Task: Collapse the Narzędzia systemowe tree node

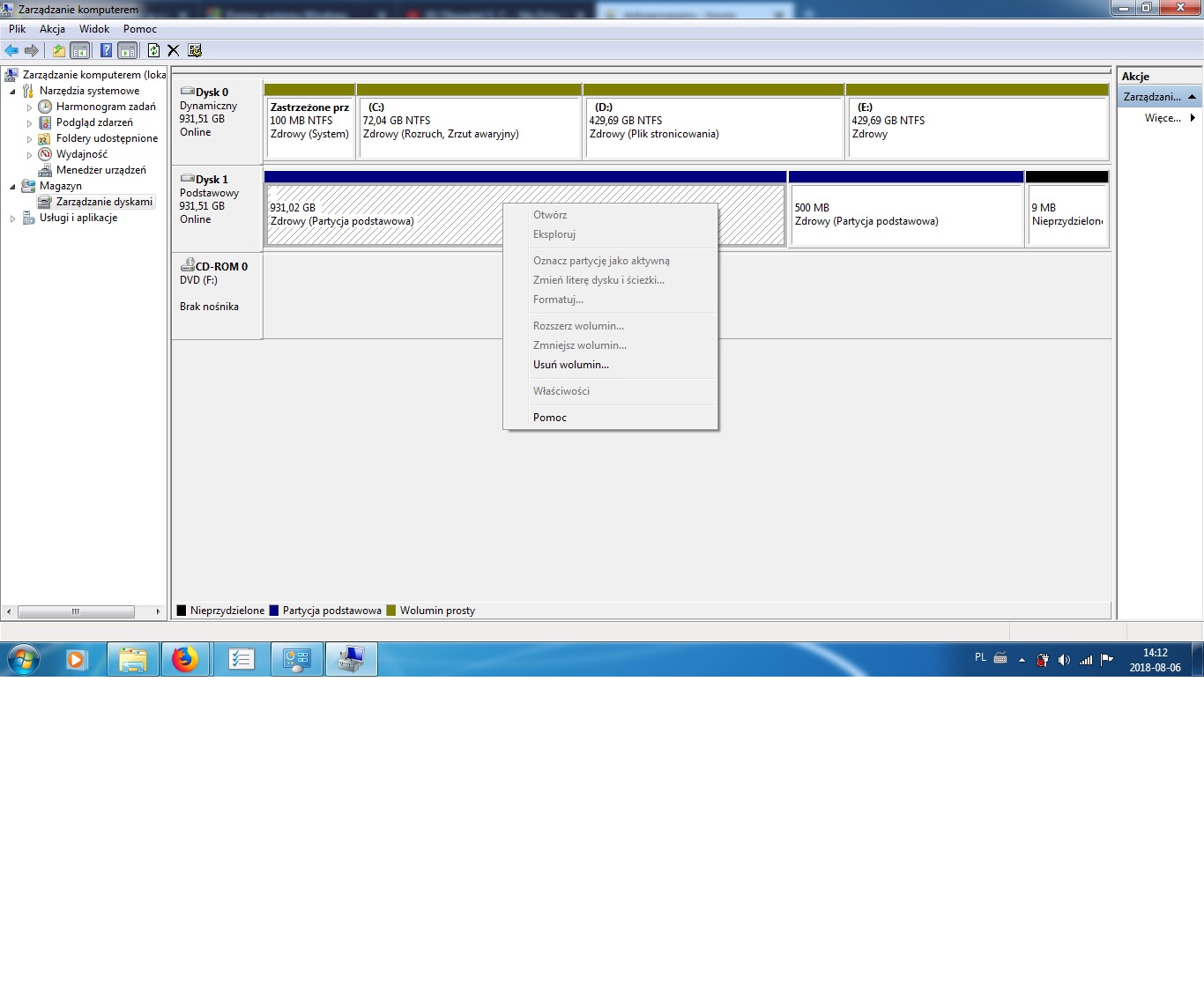Action: coord(12,92)
